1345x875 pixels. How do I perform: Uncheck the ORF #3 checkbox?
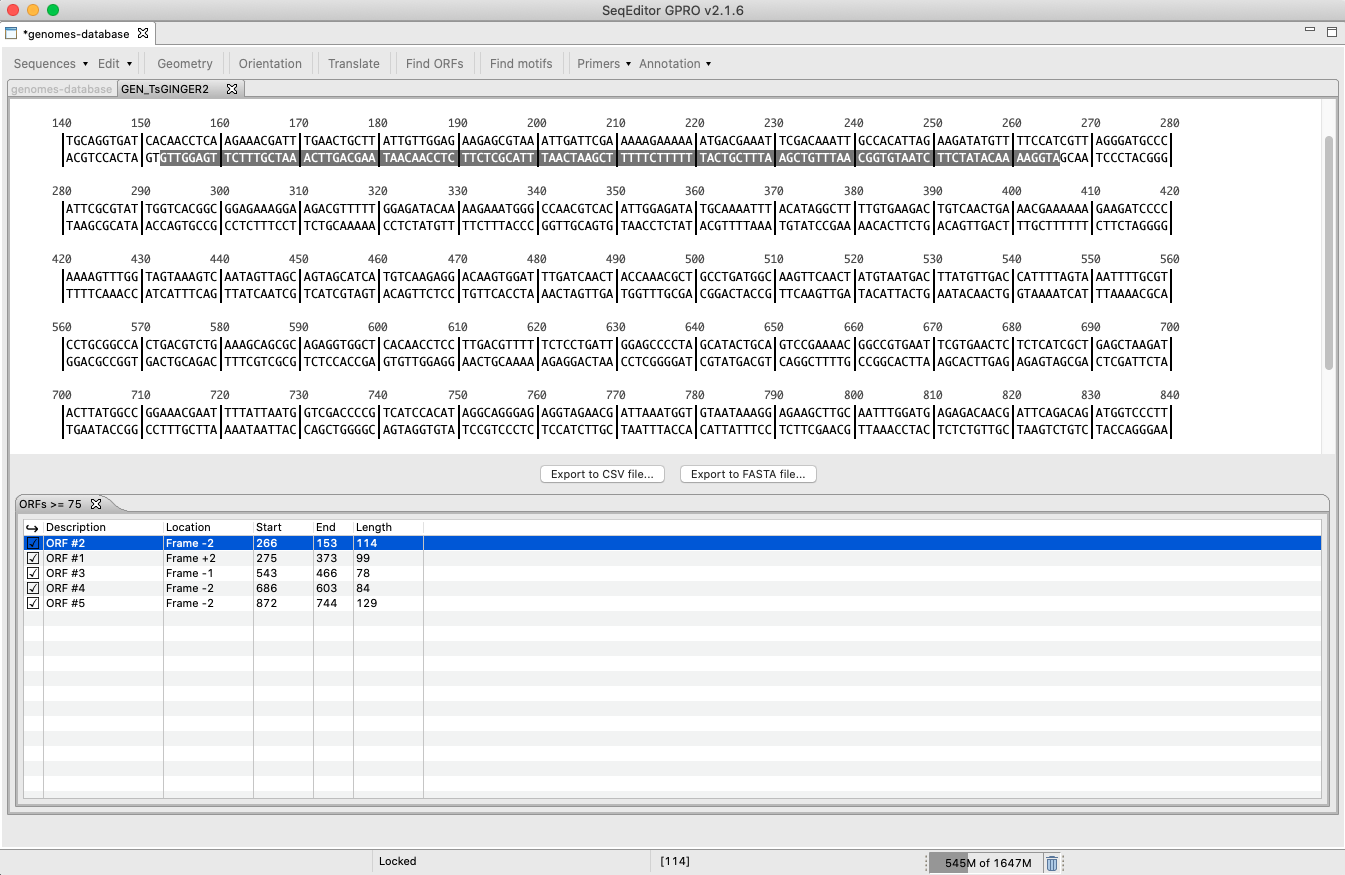pos(33,573)
